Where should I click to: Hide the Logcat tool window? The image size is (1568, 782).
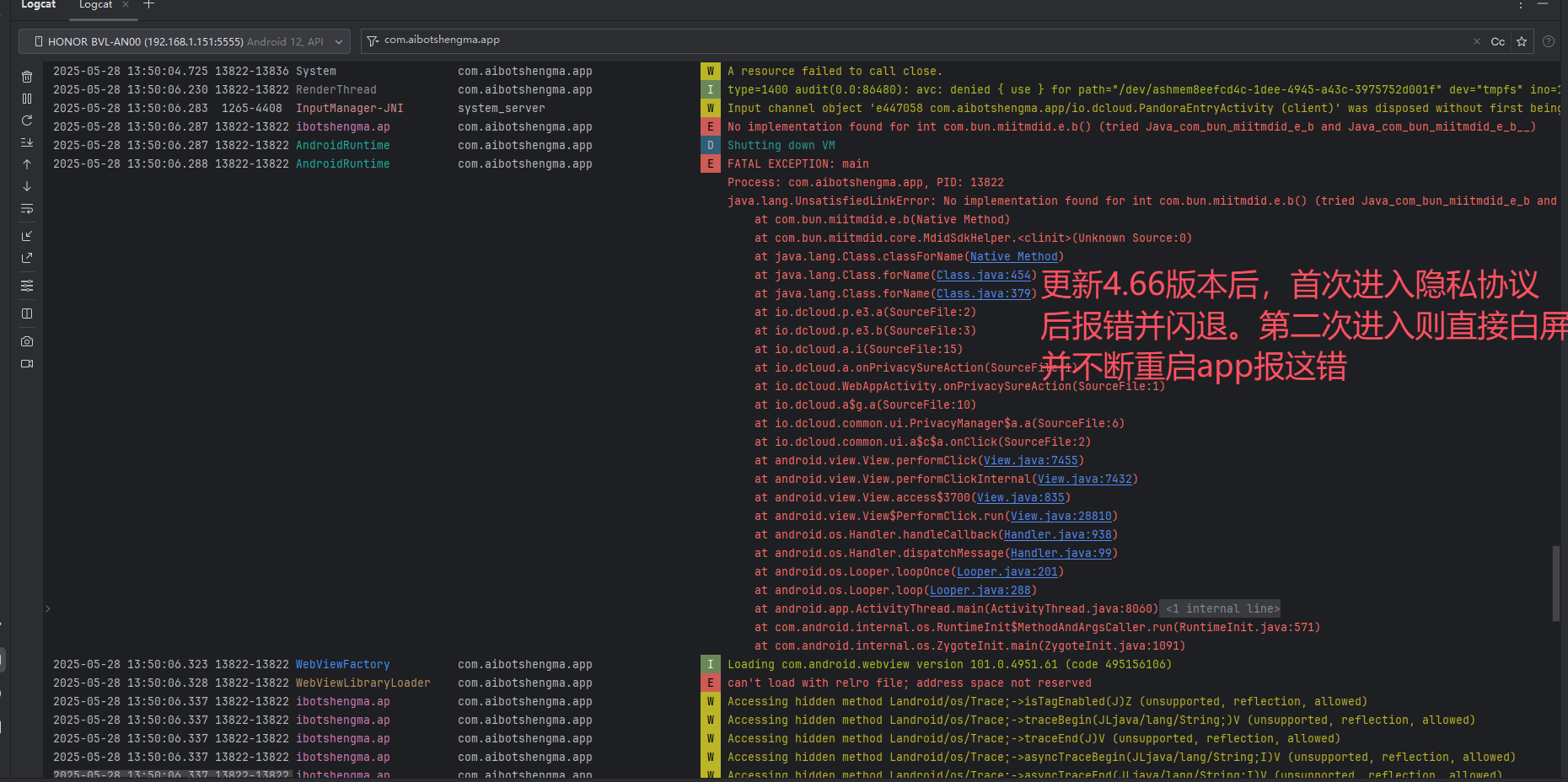click(1543, 5)
